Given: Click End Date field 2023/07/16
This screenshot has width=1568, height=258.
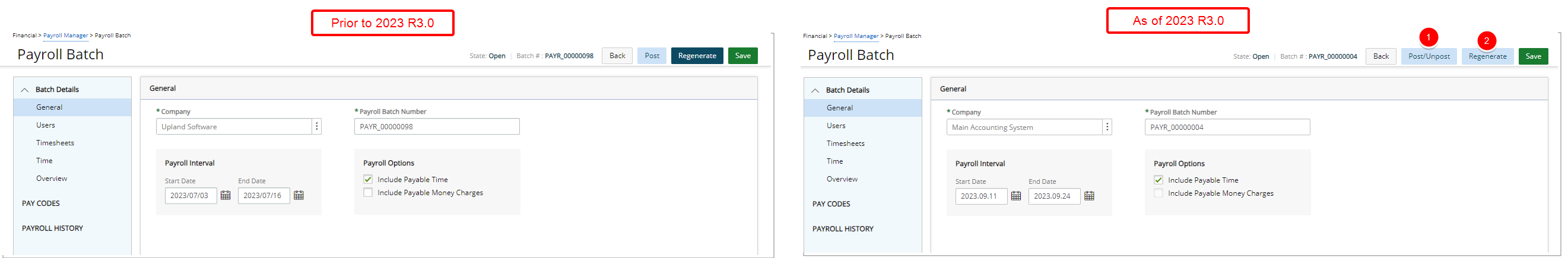Looking at the screenshot, I should click(264, 195).
